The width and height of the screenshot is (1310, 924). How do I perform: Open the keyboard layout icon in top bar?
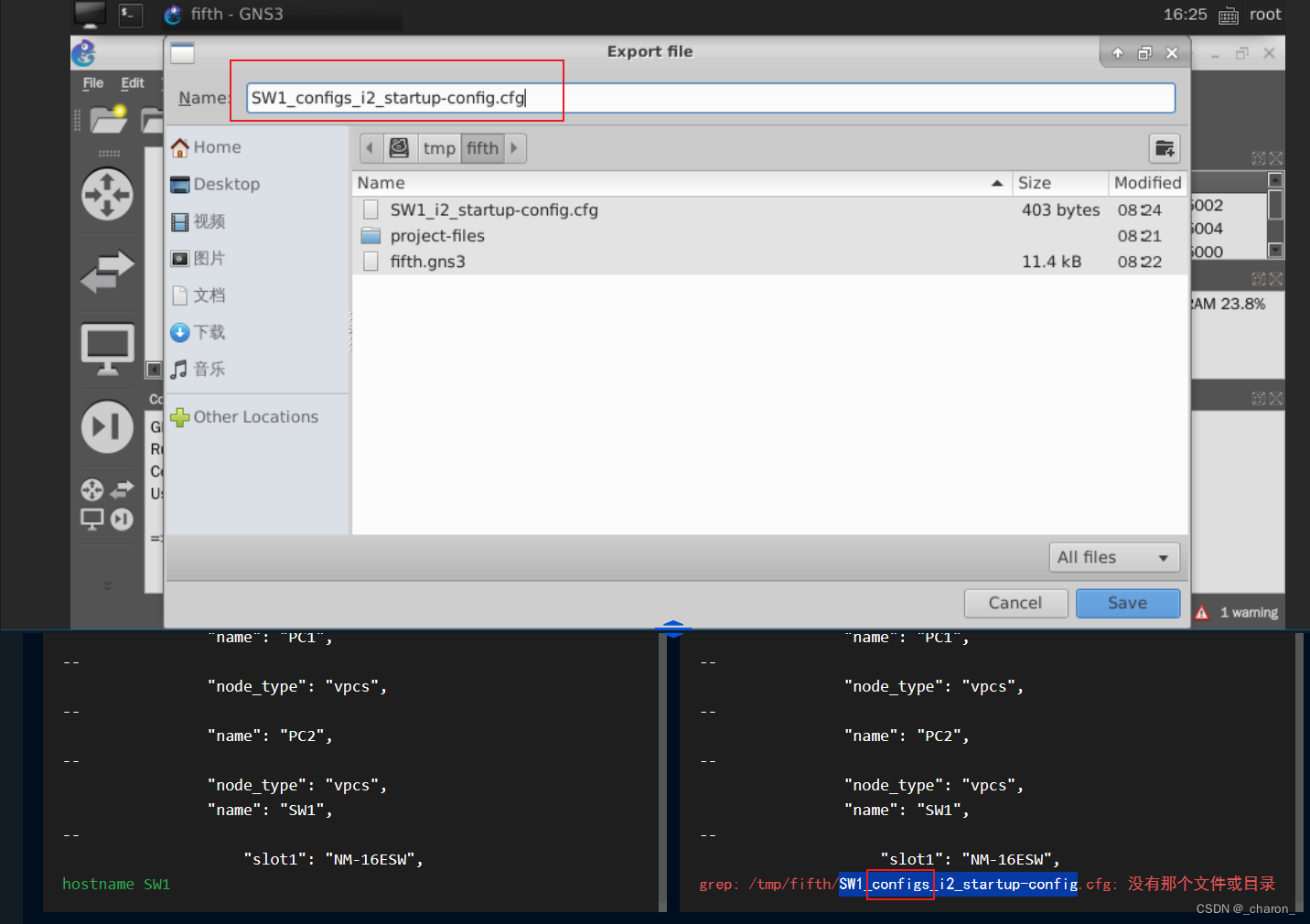pos(1228,15)
